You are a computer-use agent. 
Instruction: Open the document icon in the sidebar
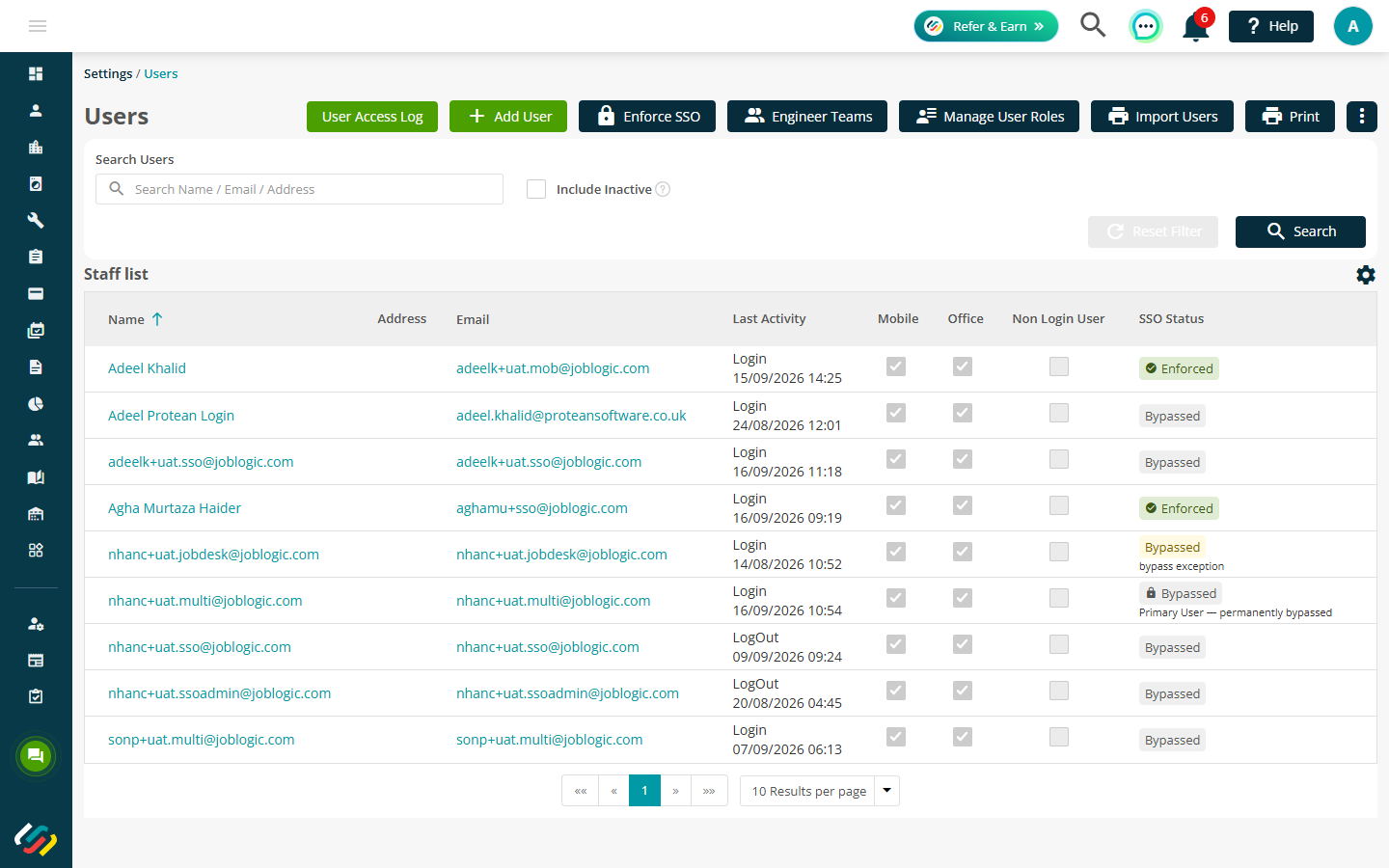tap(36, 366)
